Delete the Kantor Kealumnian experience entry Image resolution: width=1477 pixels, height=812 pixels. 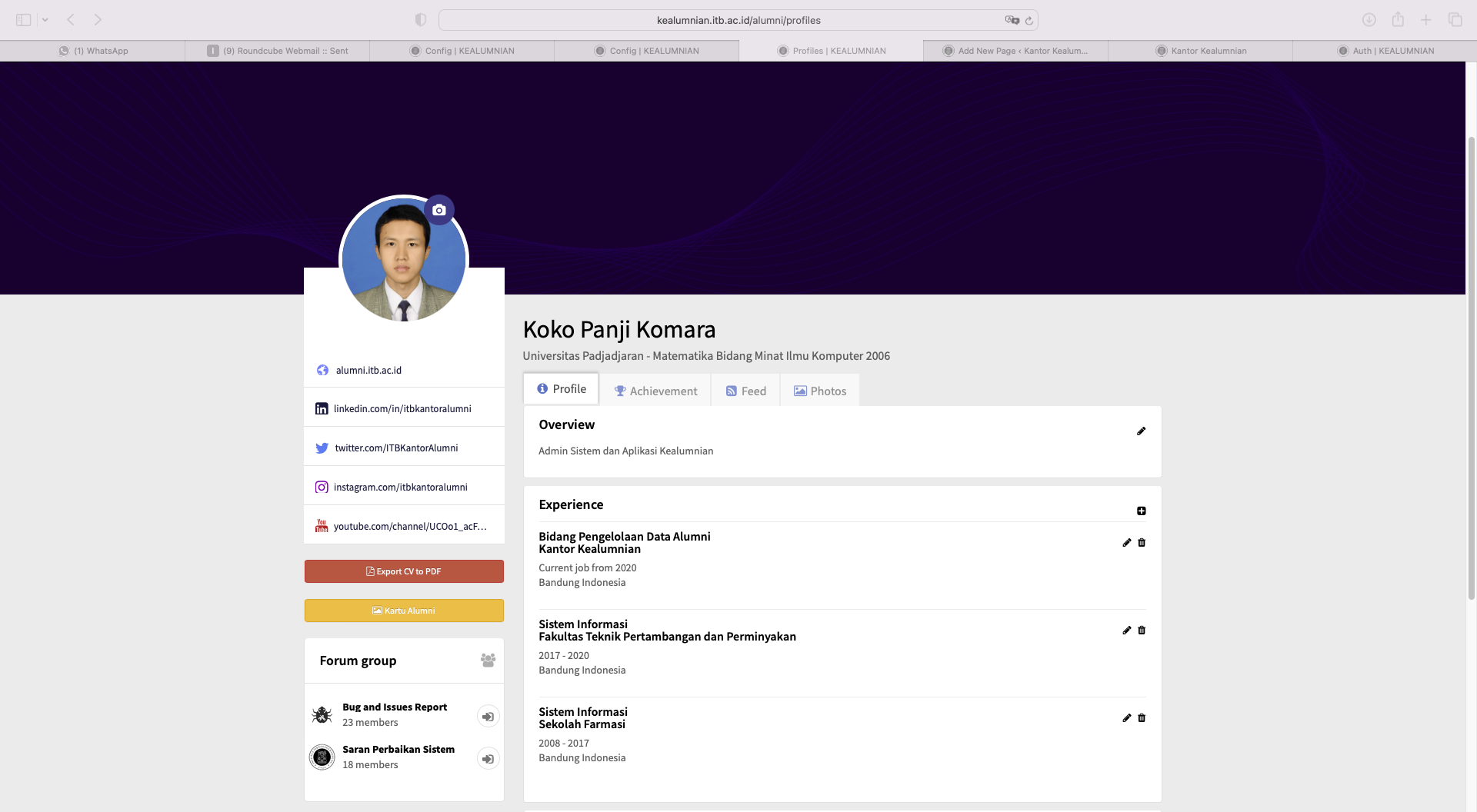pyautogui.click(x=1142, y=543)
